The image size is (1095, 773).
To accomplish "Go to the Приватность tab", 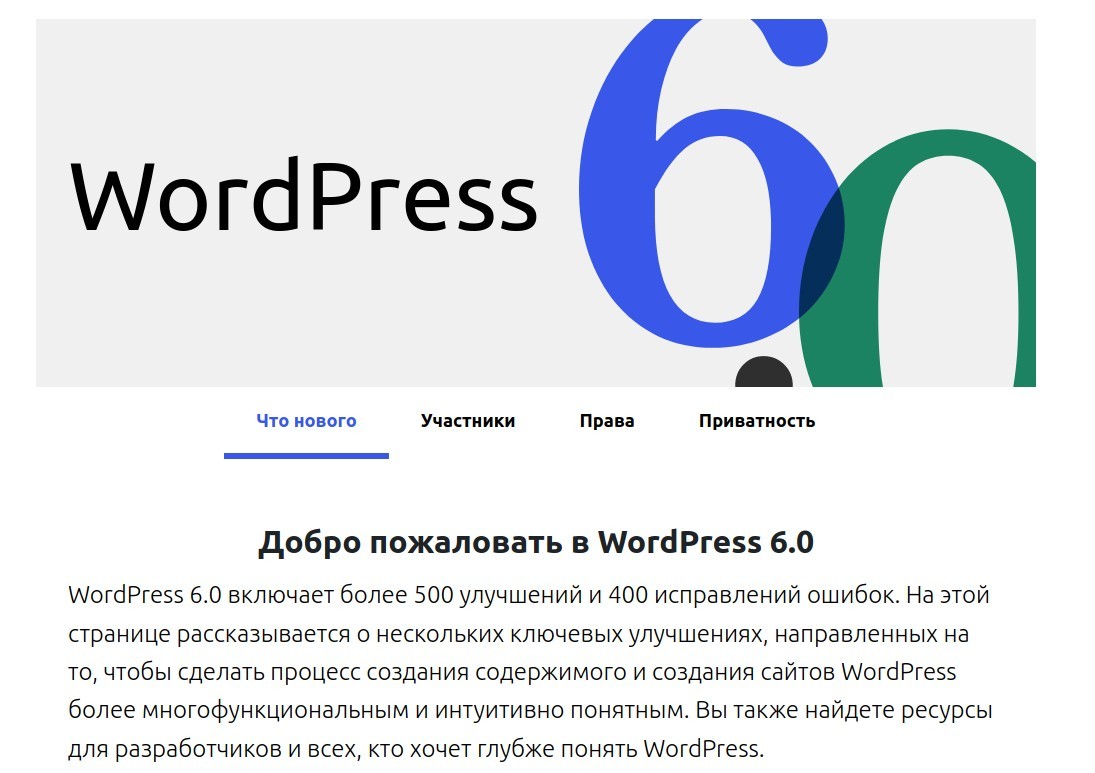I will click(757, 421).
